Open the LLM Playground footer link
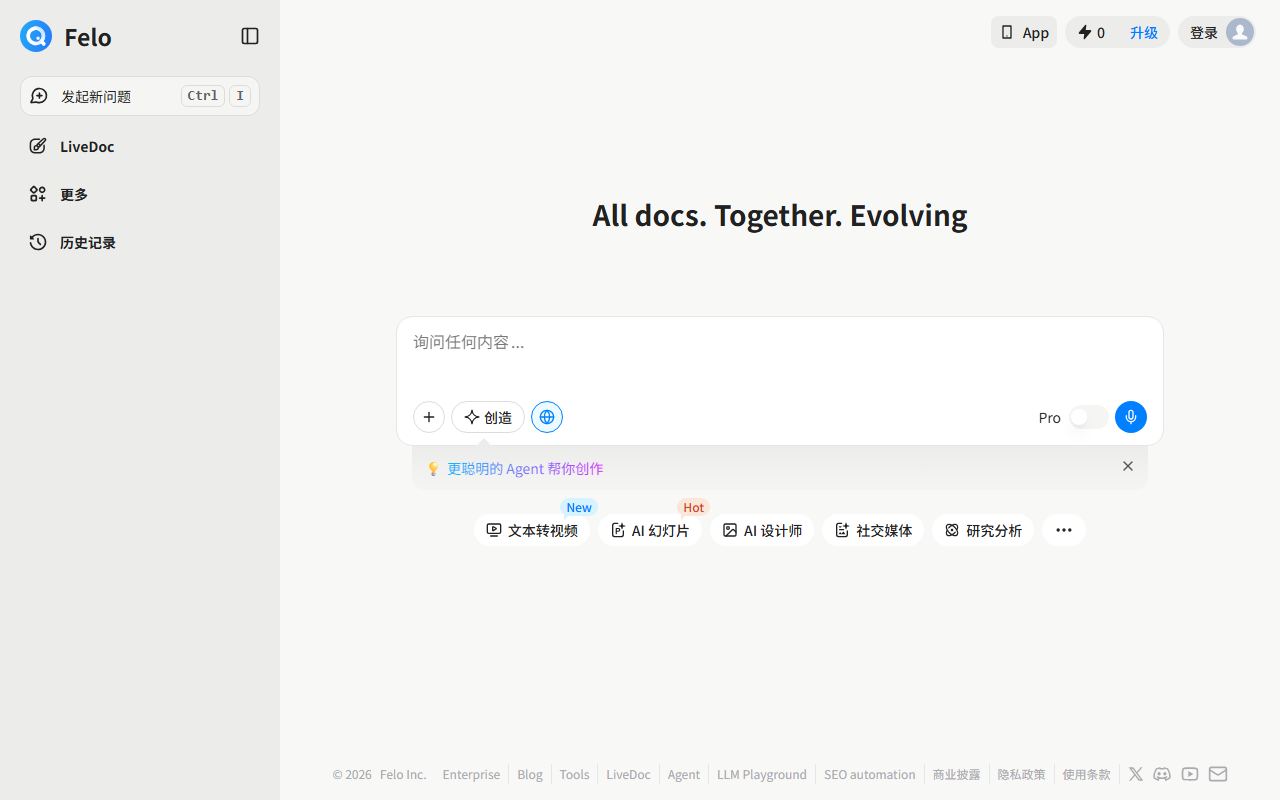The width and height of the screenshot is (1280, 800). (762, 774)
